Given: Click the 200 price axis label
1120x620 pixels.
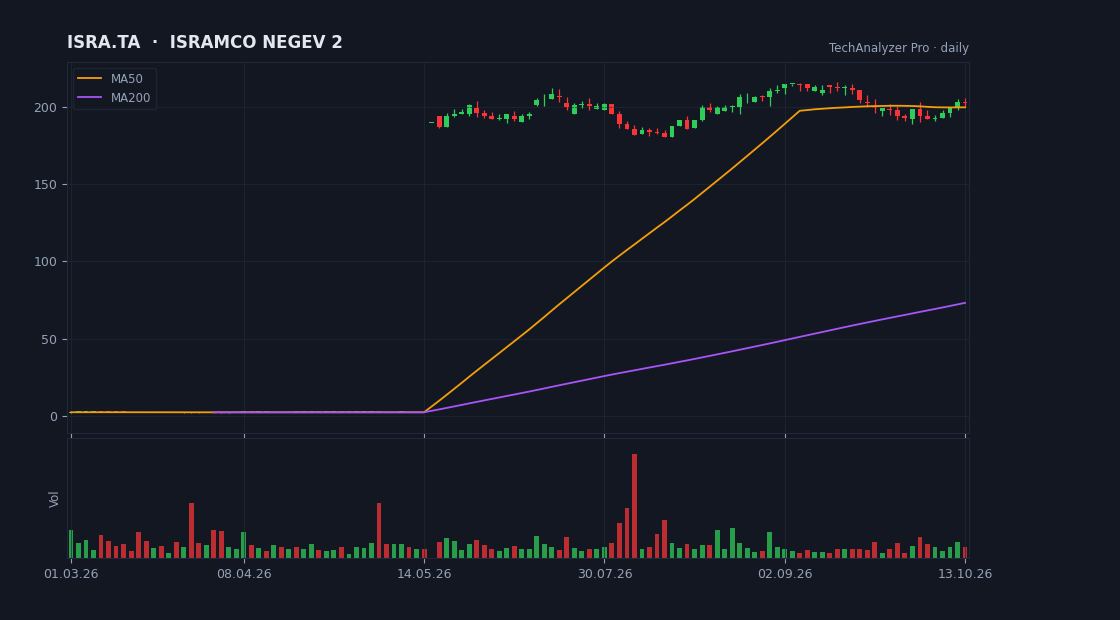Looking at the screenshot, I should coord(47,108).
